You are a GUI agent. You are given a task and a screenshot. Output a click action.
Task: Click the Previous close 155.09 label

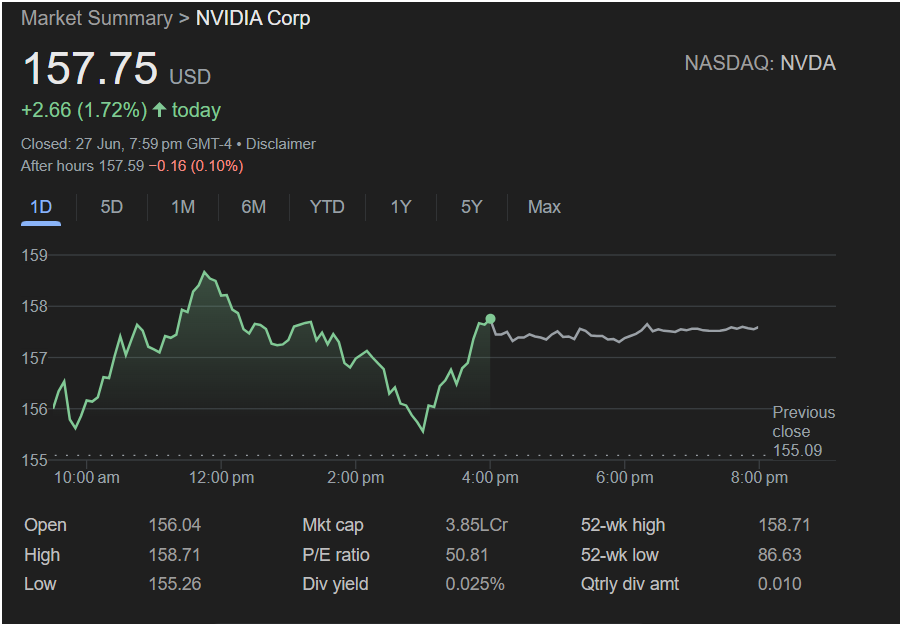[x=804, y=432]
